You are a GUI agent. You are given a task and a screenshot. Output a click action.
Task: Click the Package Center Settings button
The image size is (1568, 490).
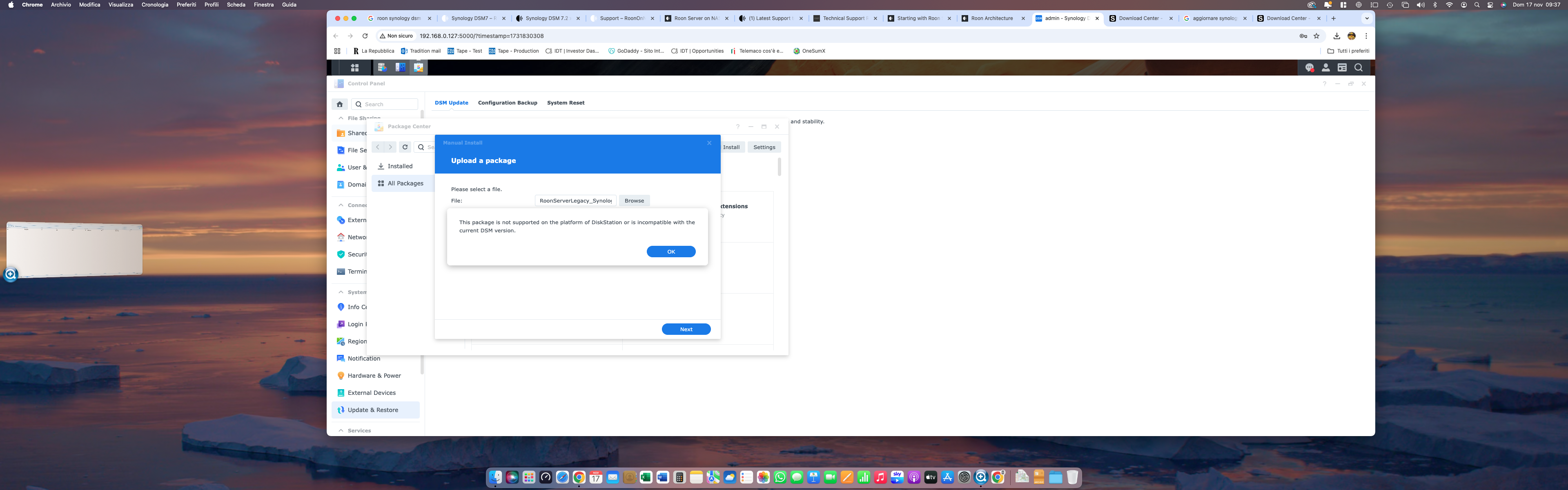(x=764, y=147)
